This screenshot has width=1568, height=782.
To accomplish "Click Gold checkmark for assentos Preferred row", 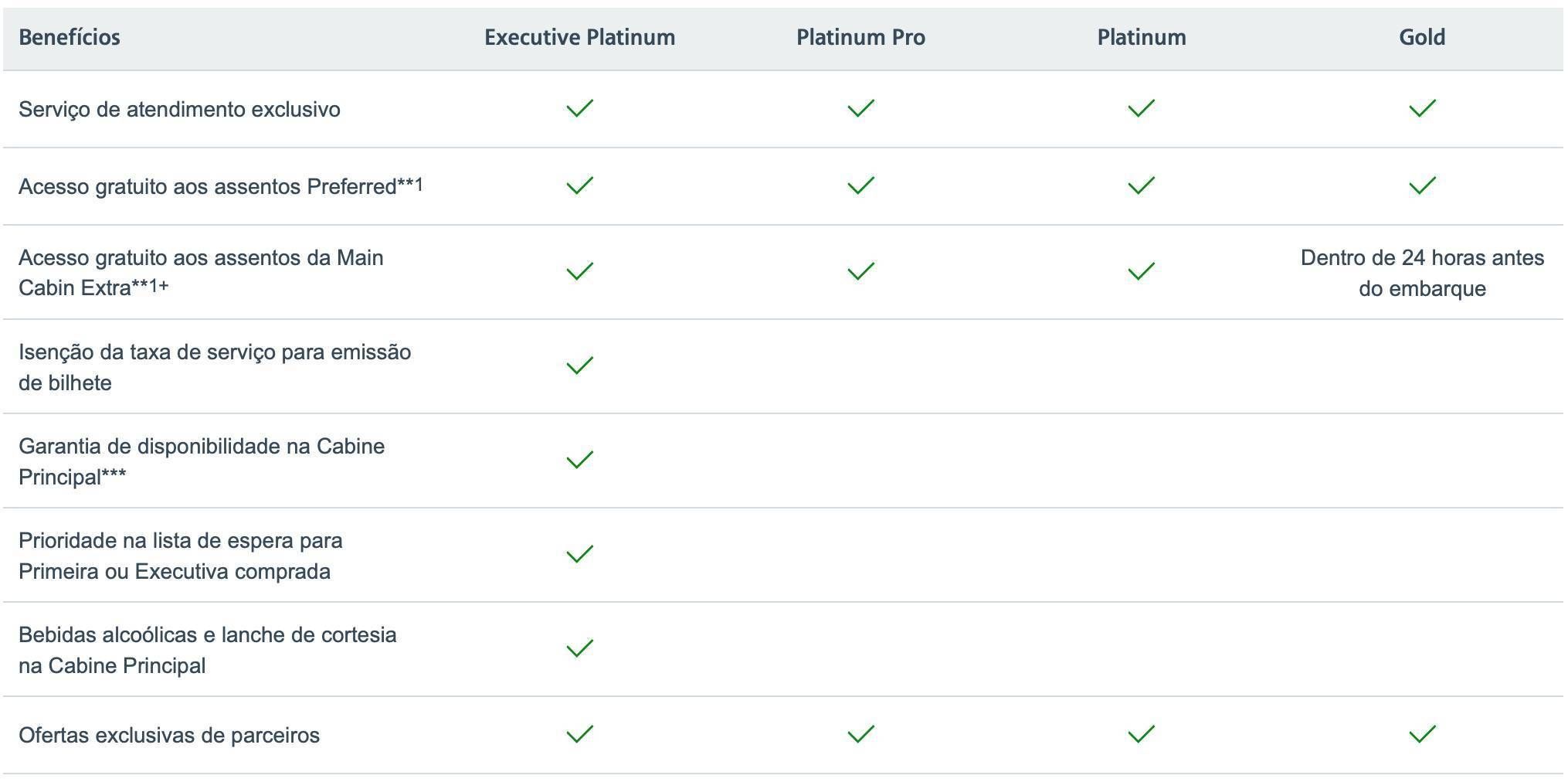I will [1422, 185].
